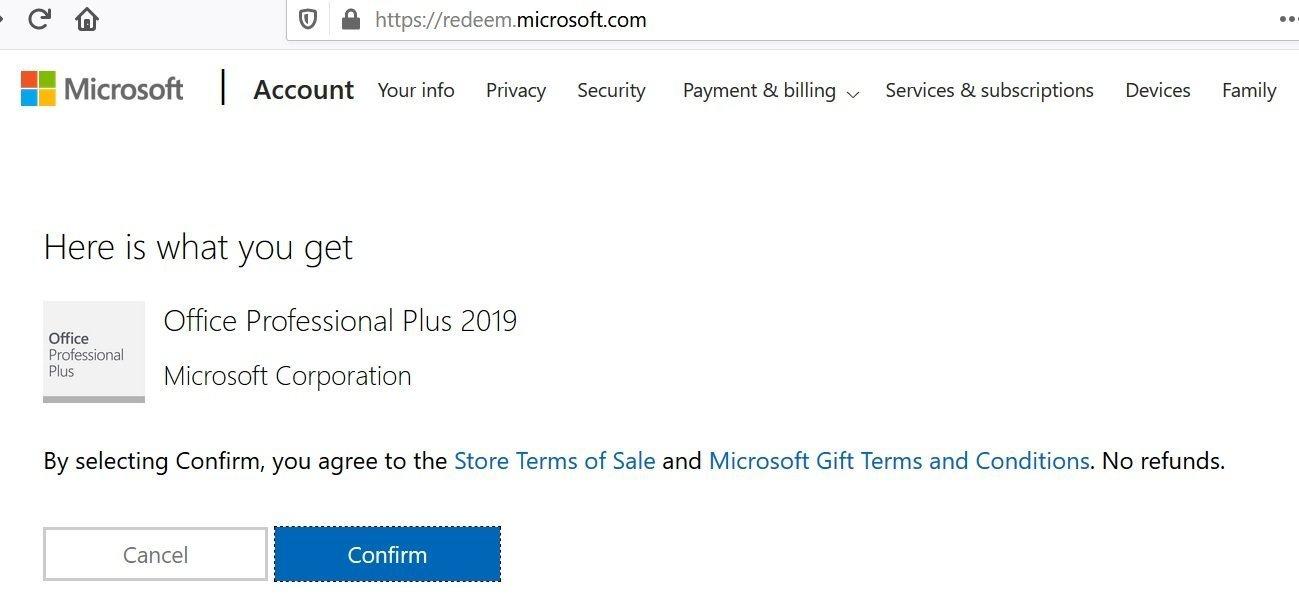The image size is (1299, 603).
Task: Click the Microsoft logo in the header
Action: tap(102, 89)
